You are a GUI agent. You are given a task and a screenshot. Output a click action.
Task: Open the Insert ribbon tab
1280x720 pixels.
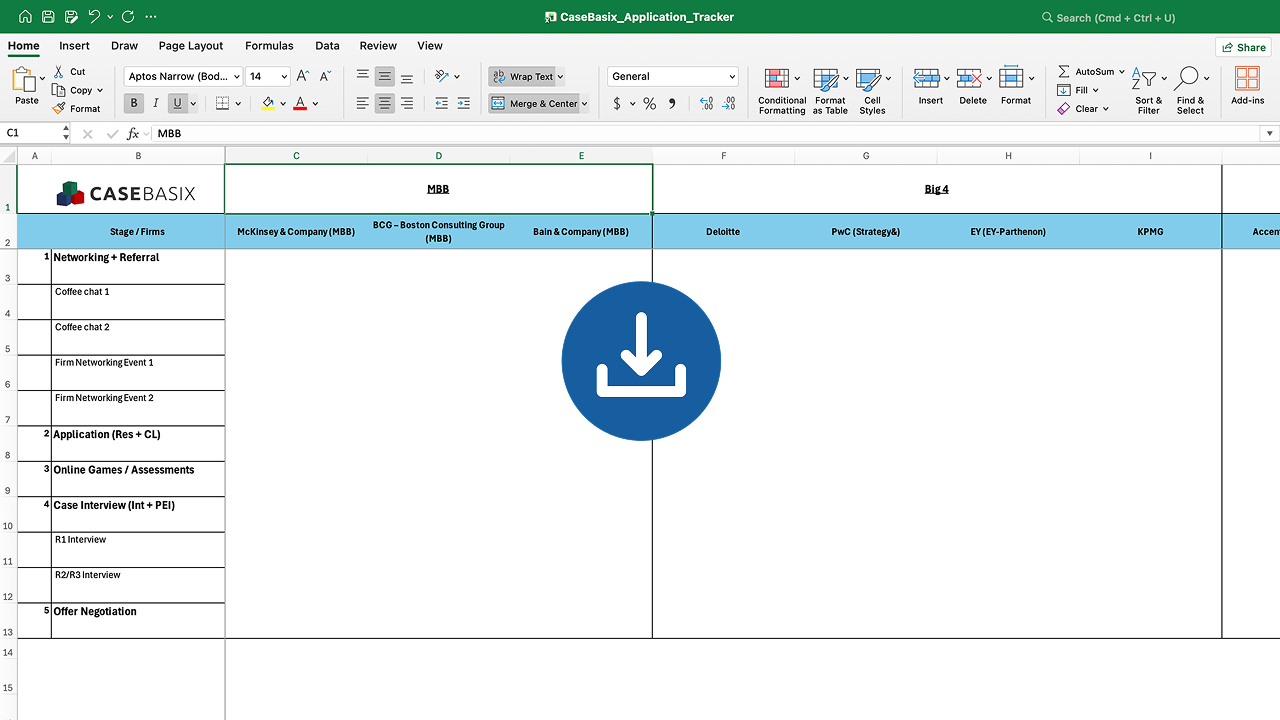click(x=74, y=46)
